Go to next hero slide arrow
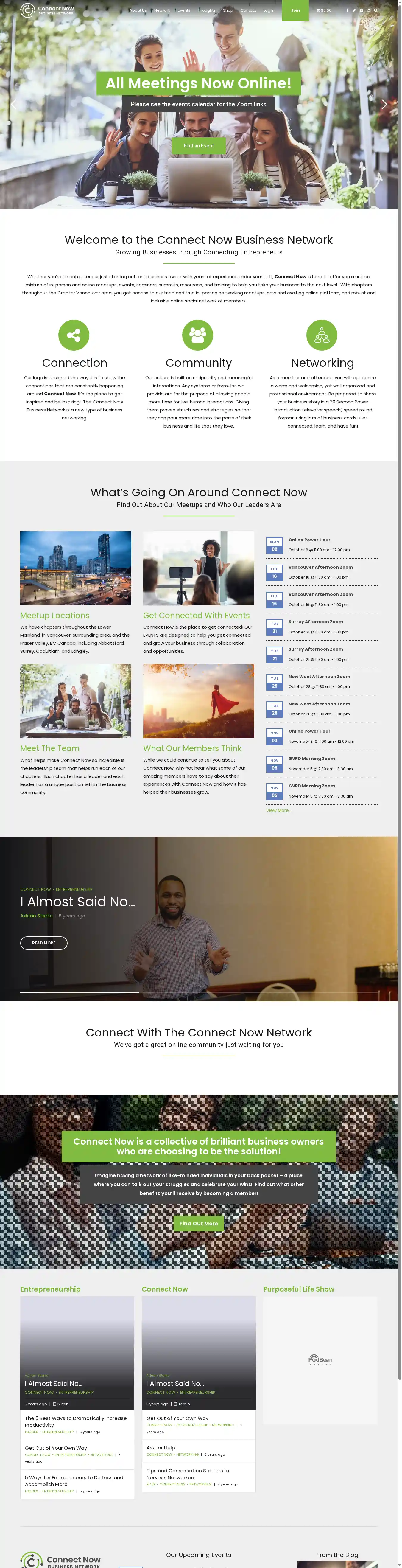 click(384, 104)
